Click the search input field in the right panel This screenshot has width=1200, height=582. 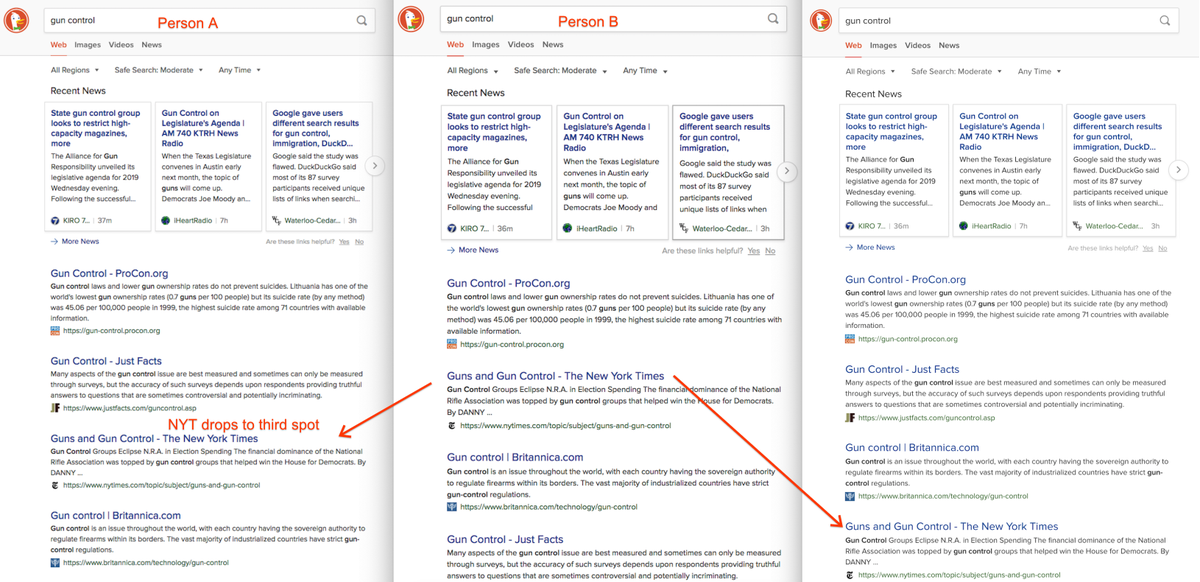[x=1008, y=20]
